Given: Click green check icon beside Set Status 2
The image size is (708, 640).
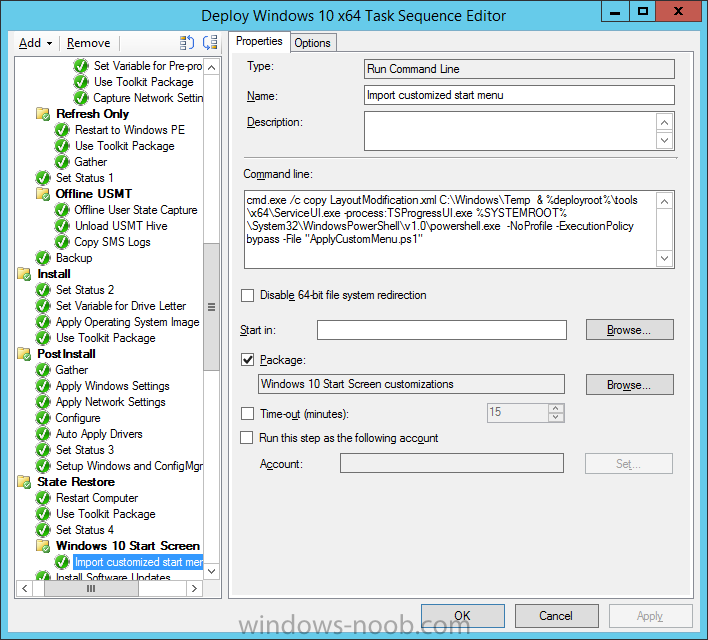Looking at the screenshot, I should point(43,290).
